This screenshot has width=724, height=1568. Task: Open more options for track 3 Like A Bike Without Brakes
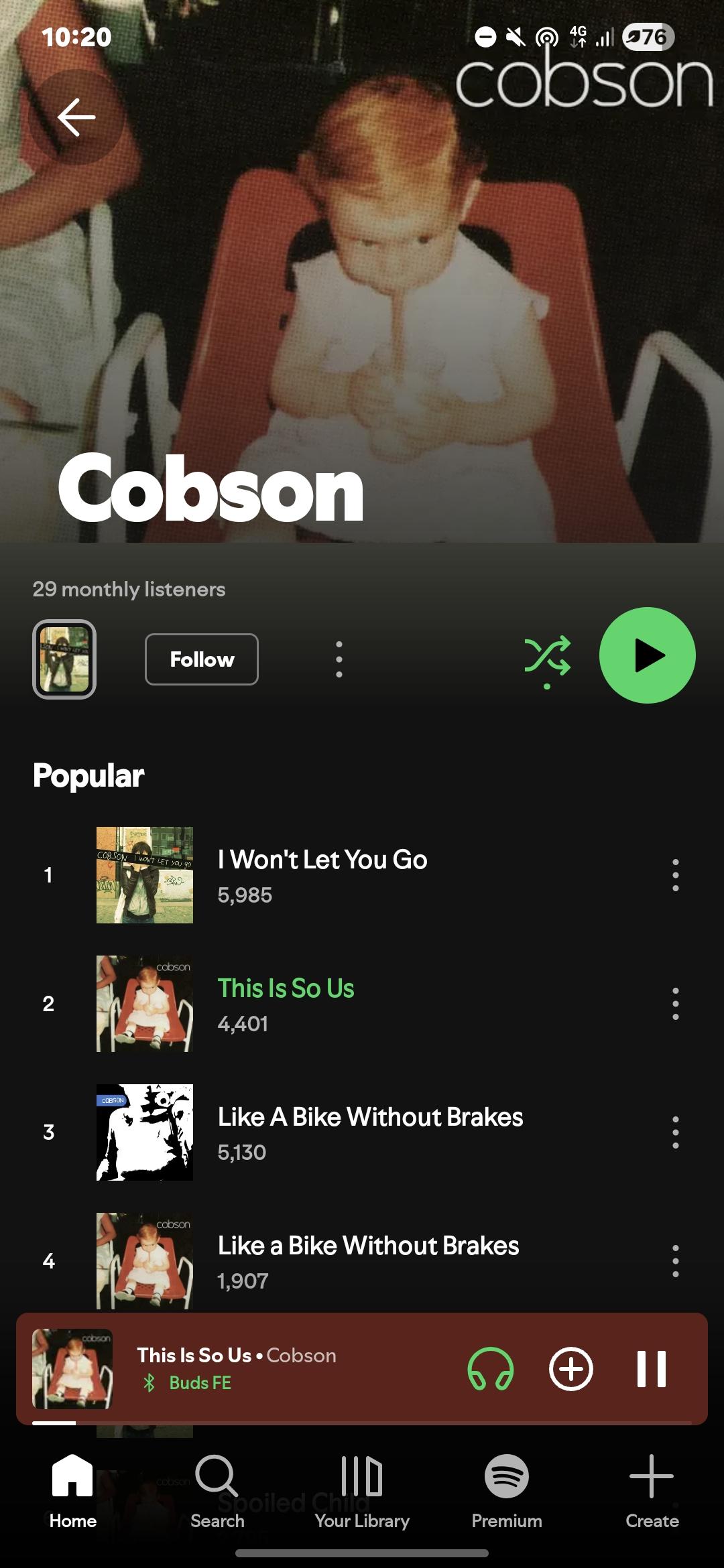coord(675,1132)
